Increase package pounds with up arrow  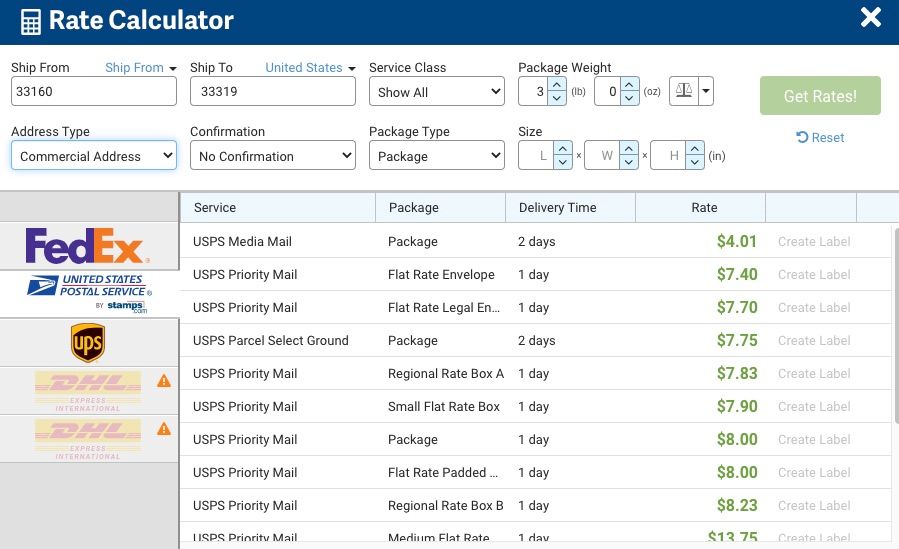[x=557, y=84]
